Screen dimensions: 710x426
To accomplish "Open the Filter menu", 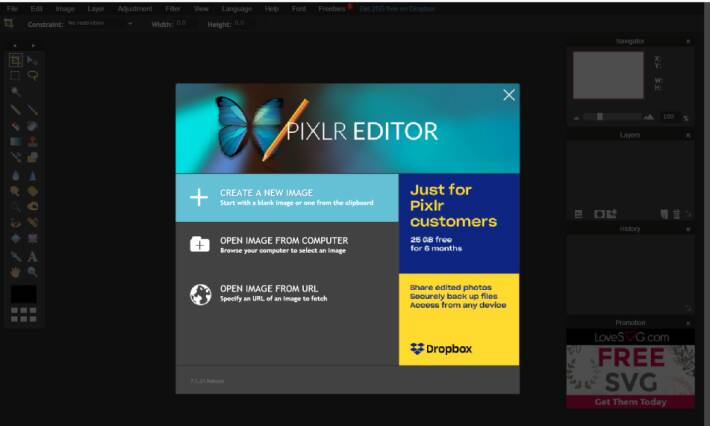I will 173,9.
